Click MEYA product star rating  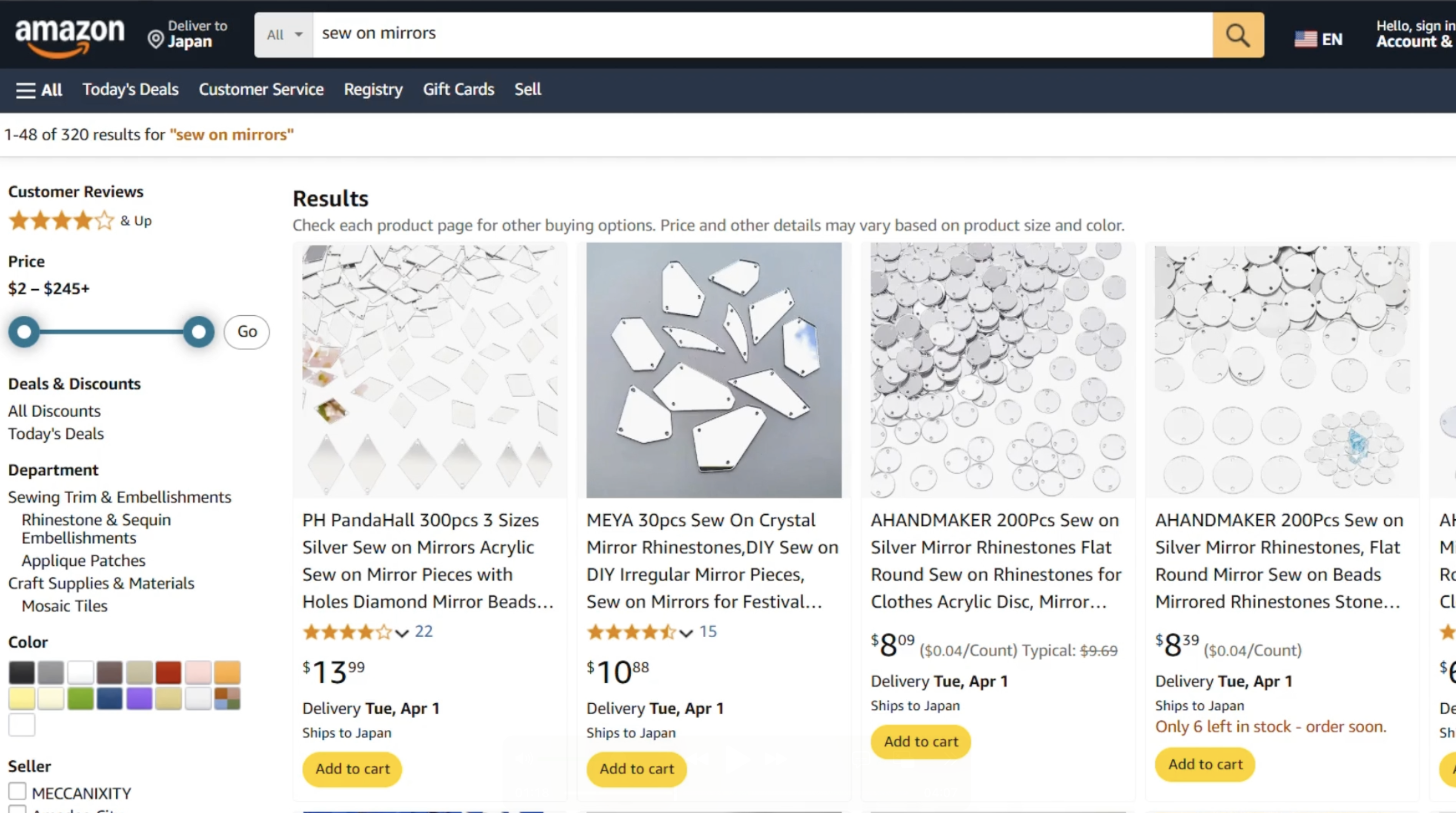631,632
